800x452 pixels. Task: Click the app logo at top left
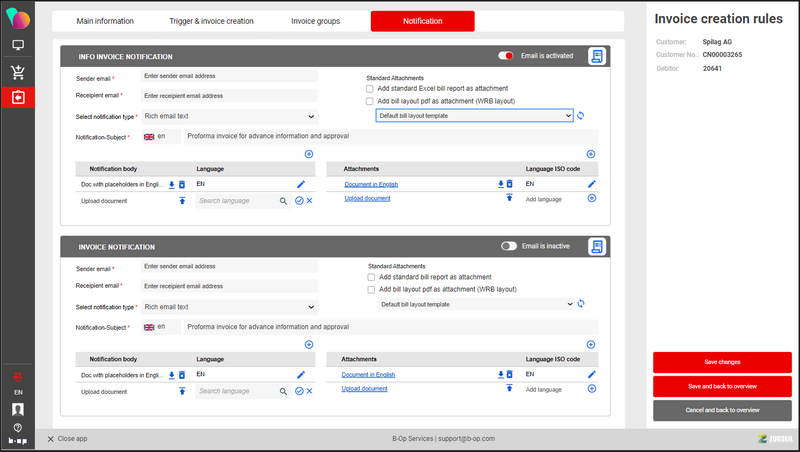click(18, 18)
